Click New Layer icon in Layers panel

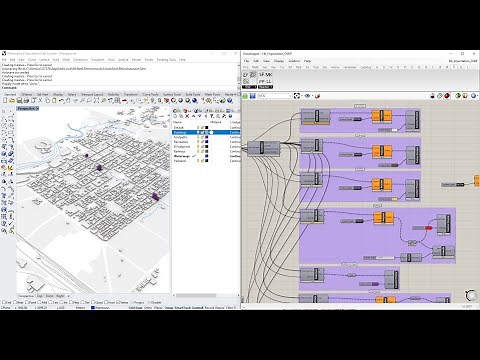[x=175, y=116]
